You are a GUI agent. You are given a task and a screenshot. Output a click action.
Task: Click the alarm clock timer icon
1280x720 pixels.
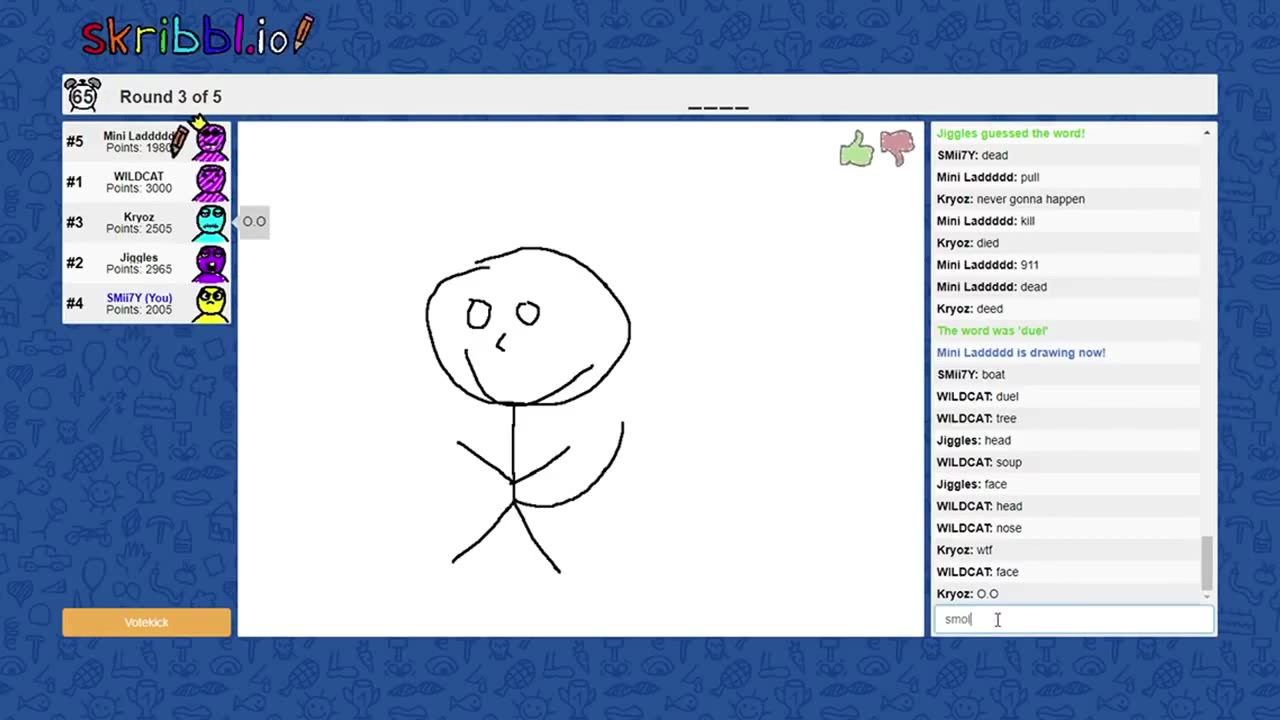click(83, 96)
